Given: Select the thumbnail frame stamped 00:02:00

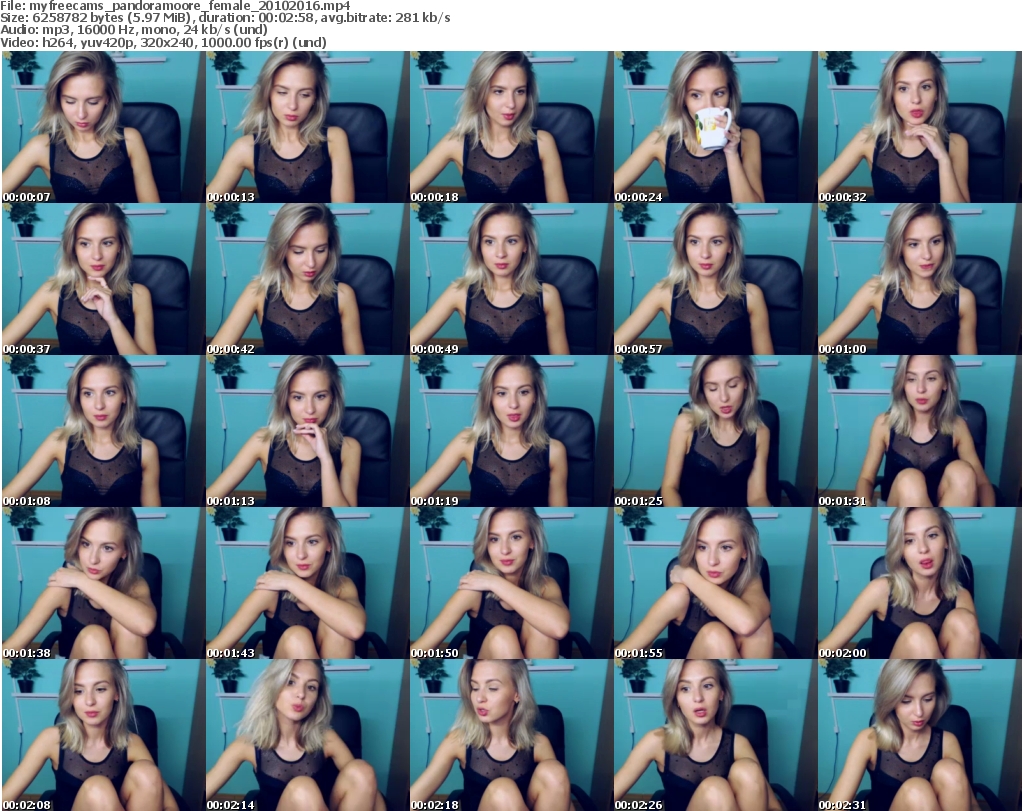Looking at the screenshot, I should click(x=919, y=583).
